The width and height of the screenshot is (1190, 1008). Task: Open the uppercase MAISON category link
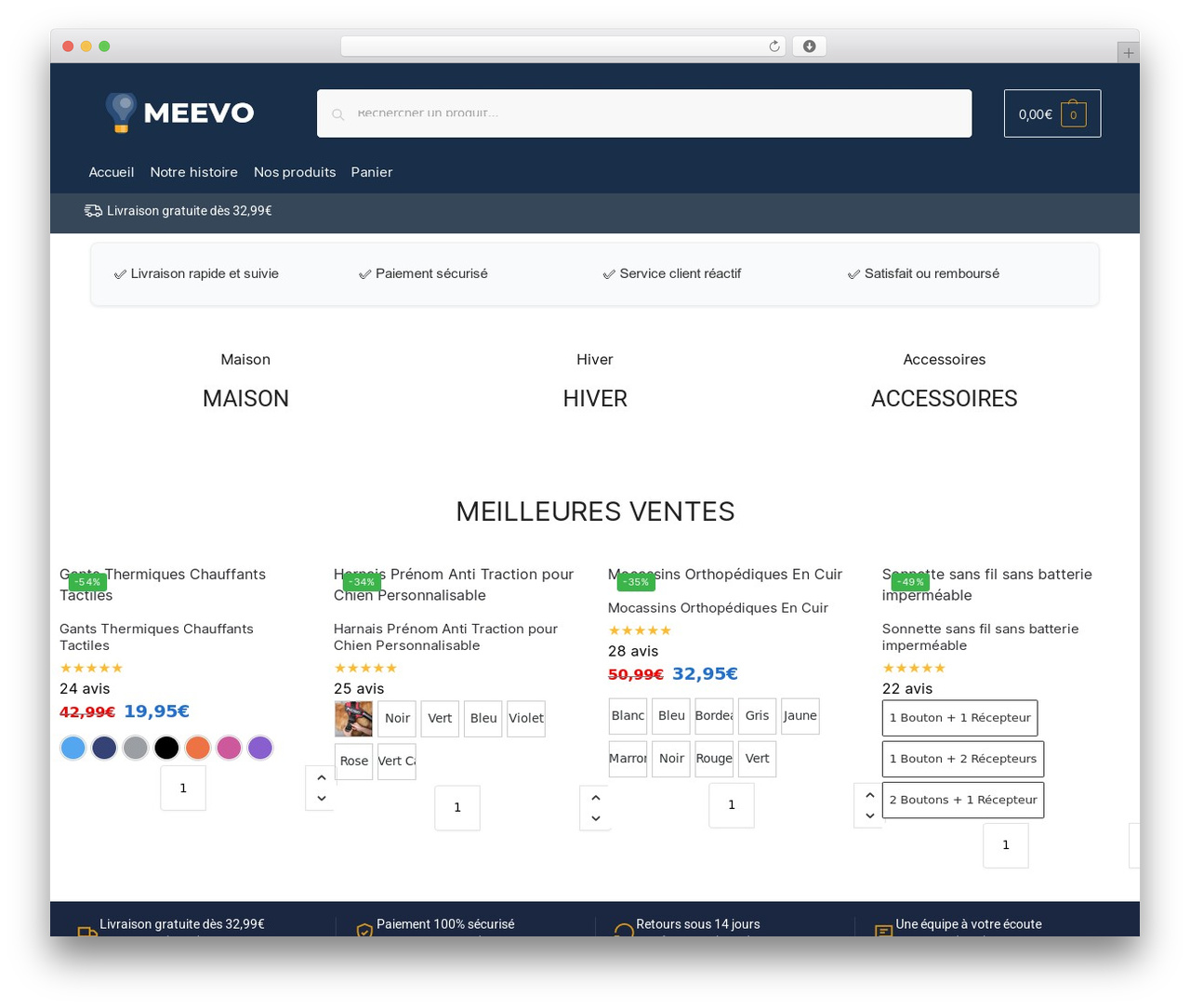[245, 399]
